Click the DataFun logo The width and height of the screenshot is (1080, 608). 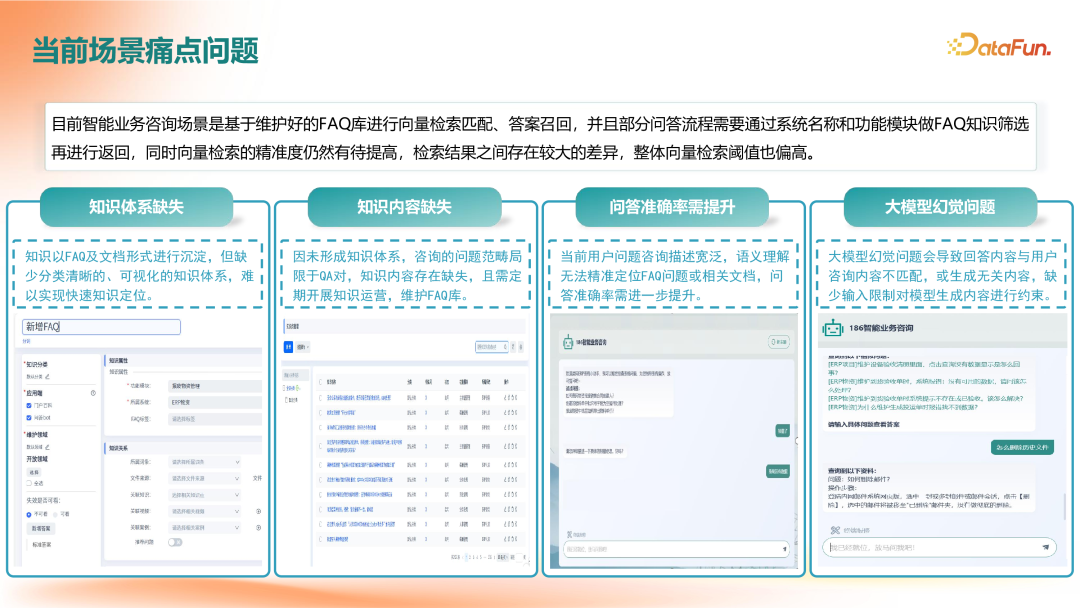[x=999, y=45]
